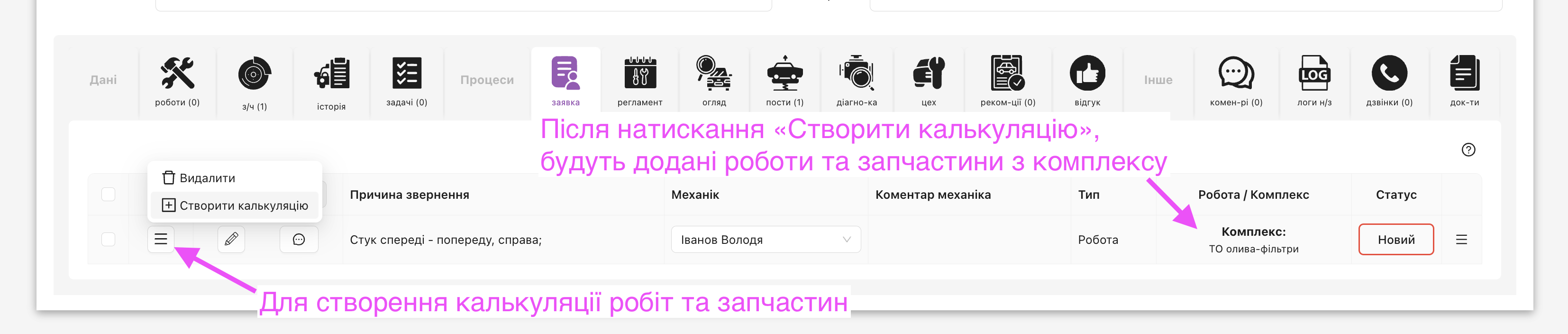Screen dimensions: 1568x334
Task: Open the історія vehicle history icon
Action: click(331, 75)
